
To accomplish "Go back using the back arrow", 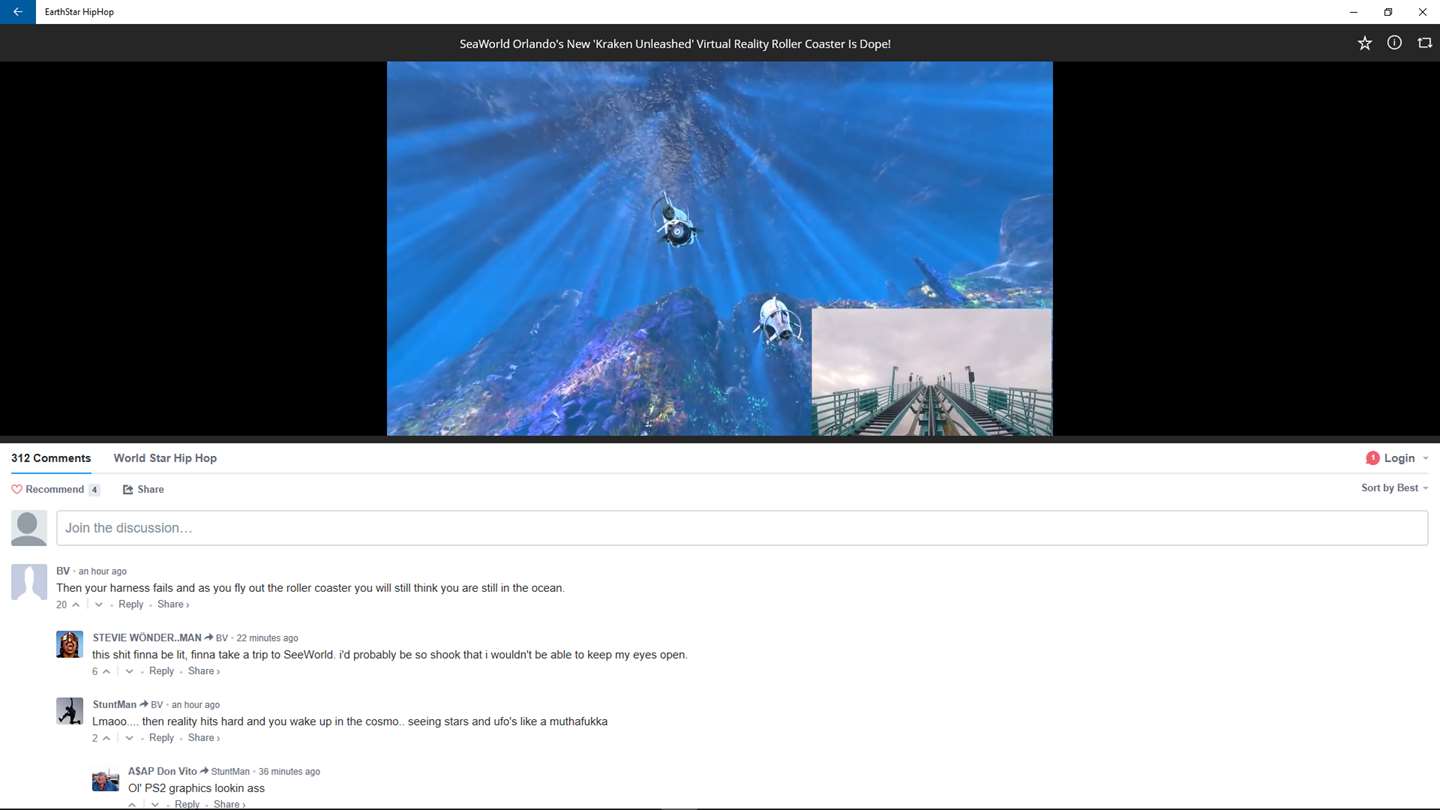I will 18,12.
